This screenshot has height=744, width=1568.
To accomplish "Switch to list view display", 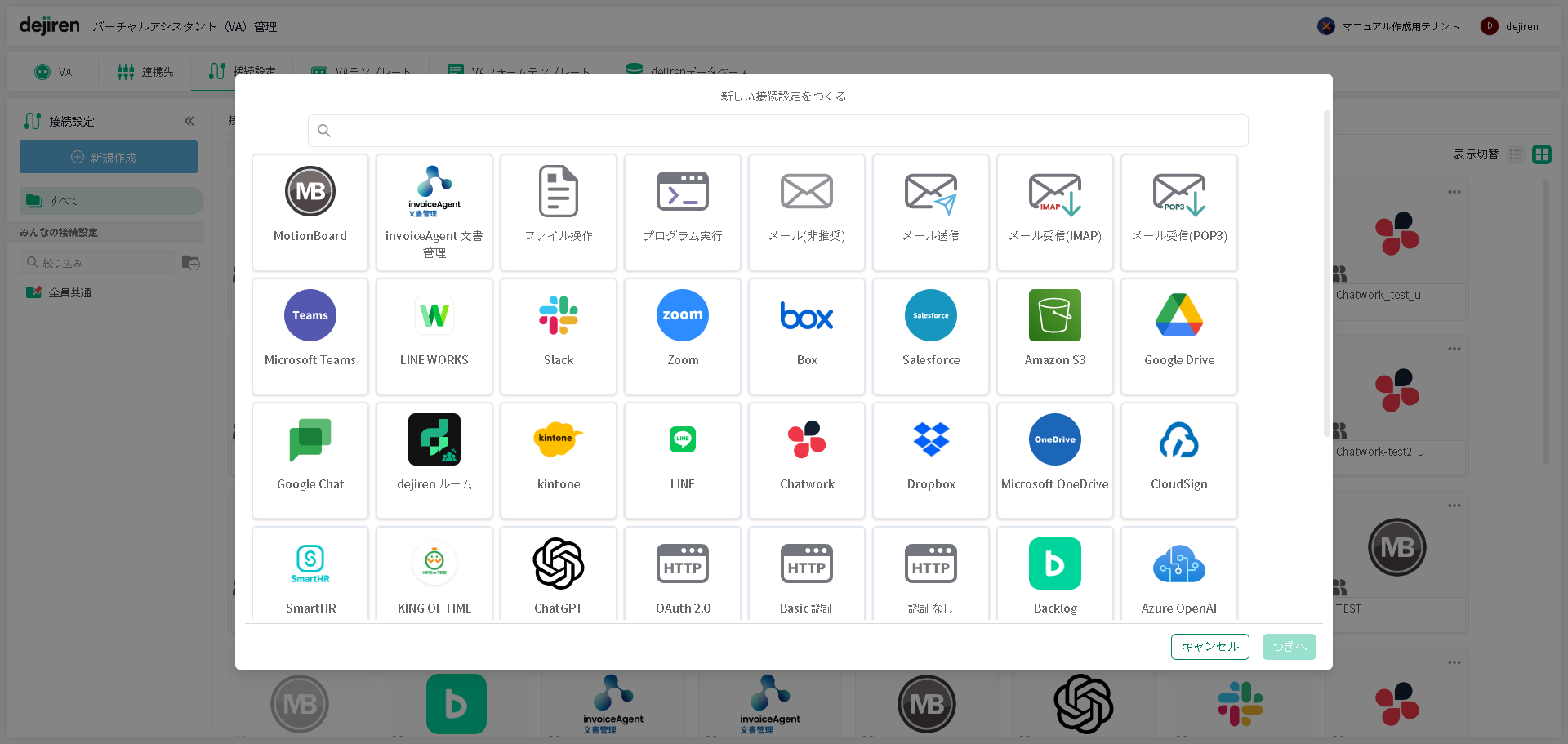I will pos(1516,154).
